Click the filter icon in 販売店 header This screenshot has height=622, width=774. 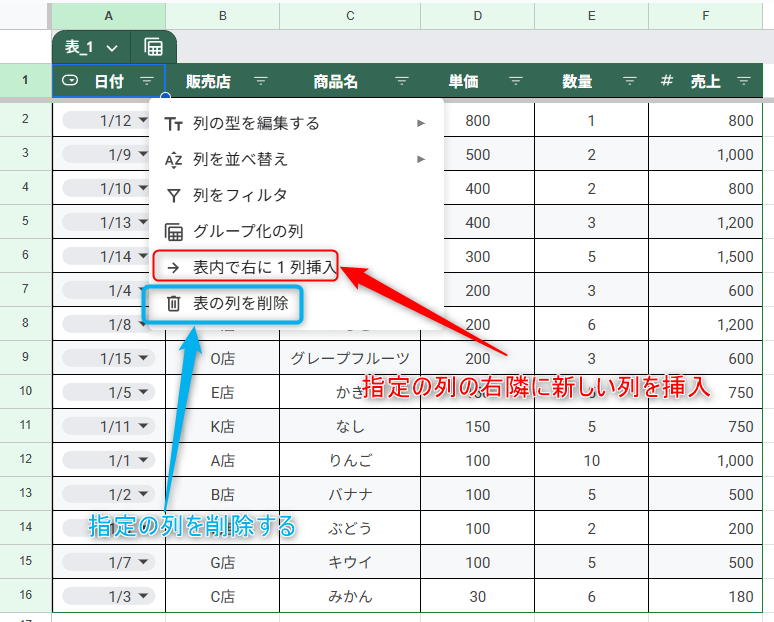point(261,82)
